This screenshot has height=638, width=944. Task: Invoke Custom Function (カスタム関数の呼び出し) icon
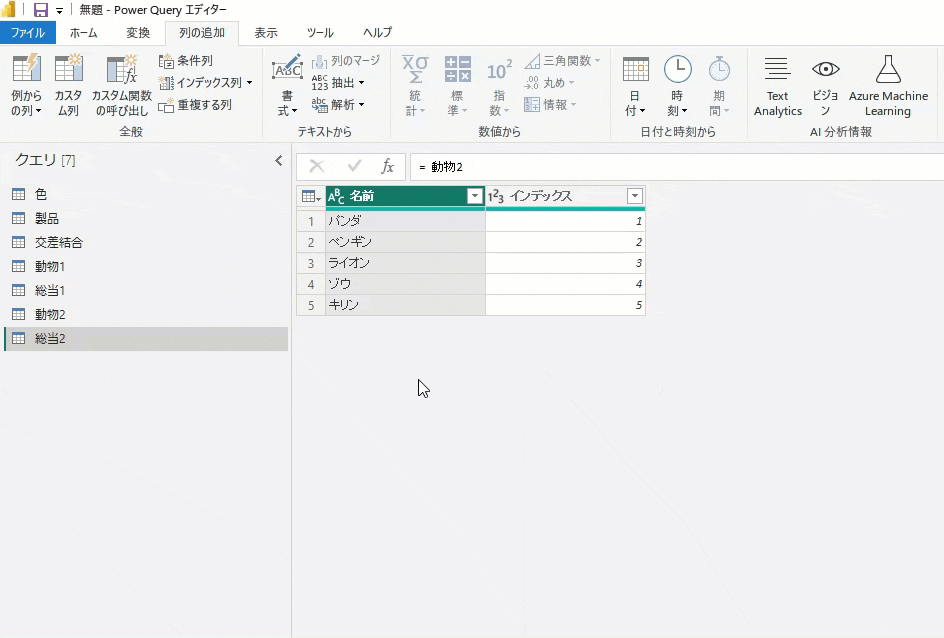click(x=122, y=69)
